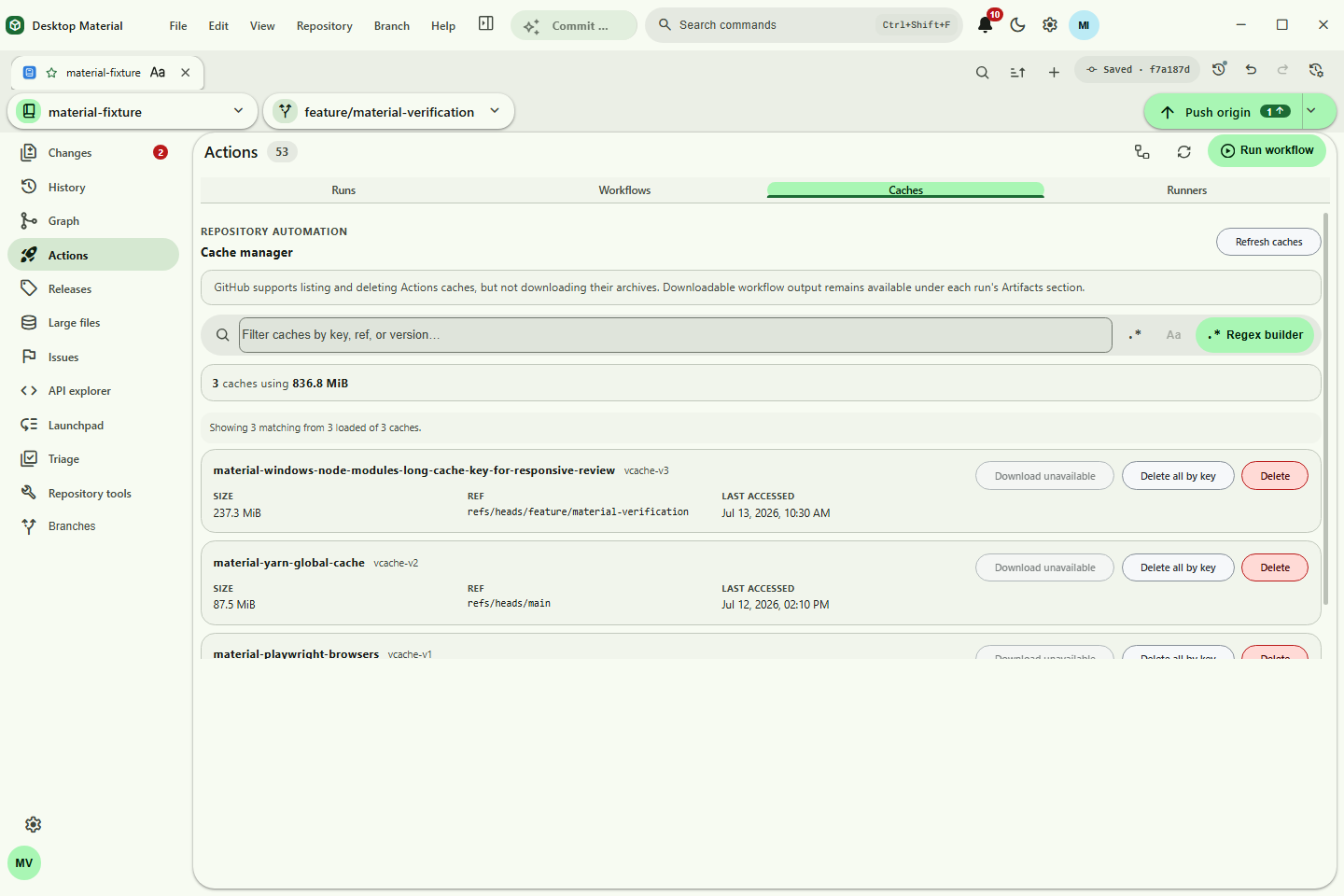Toggle the sidebar panel layout icon
1344x896 pixels.
click(486, 24)
